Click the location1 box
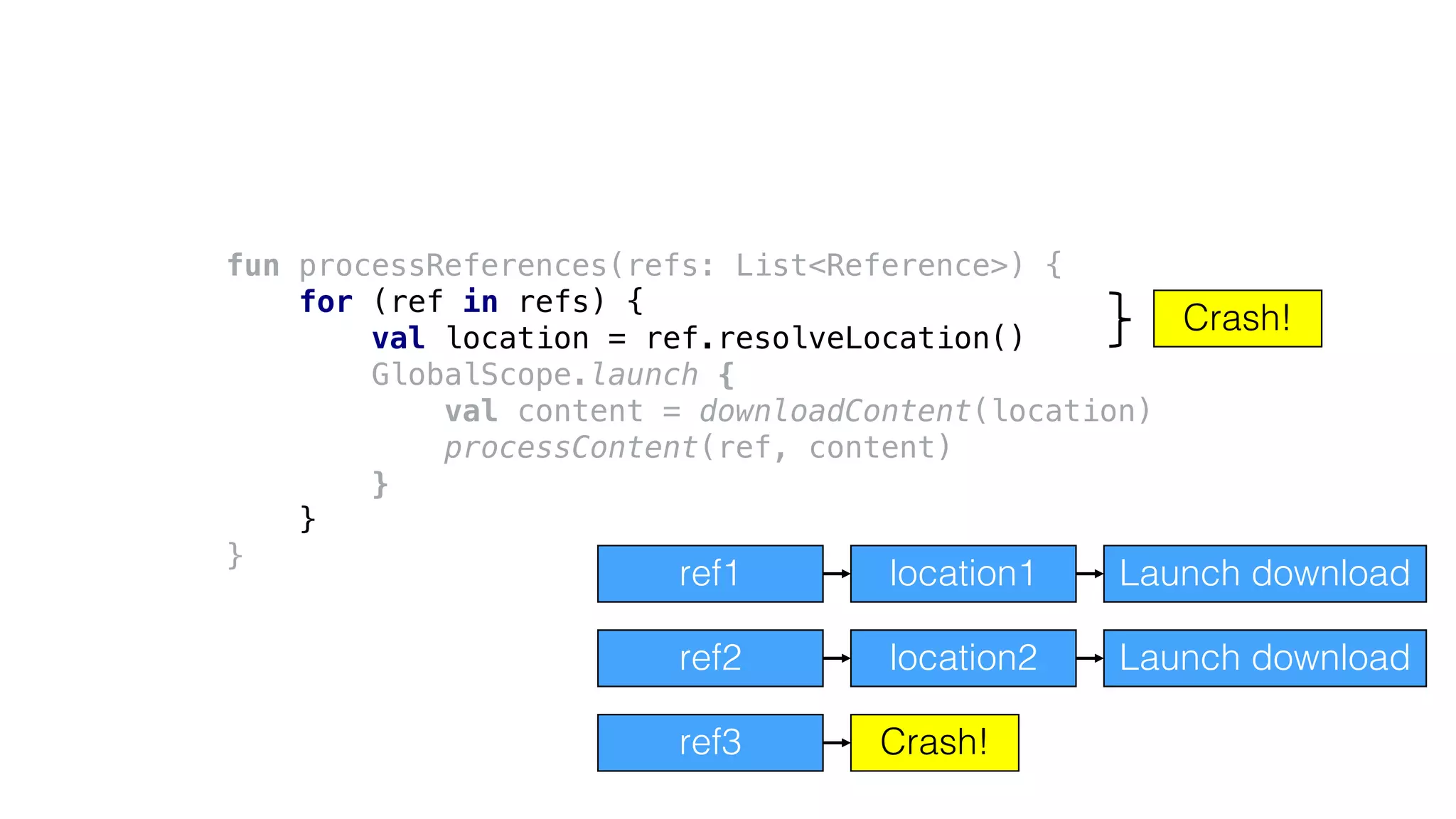This screenshot has width=1456, height=819. point(963,574)
